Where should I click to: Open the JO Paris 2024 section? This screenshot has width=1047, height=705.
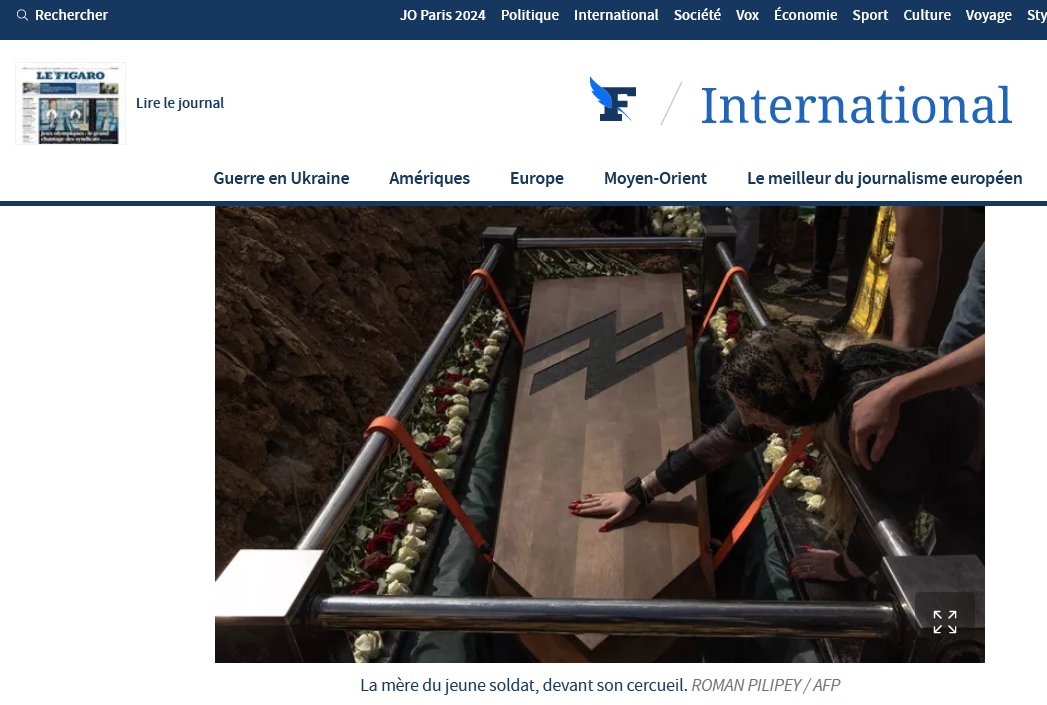click(443, 15)
